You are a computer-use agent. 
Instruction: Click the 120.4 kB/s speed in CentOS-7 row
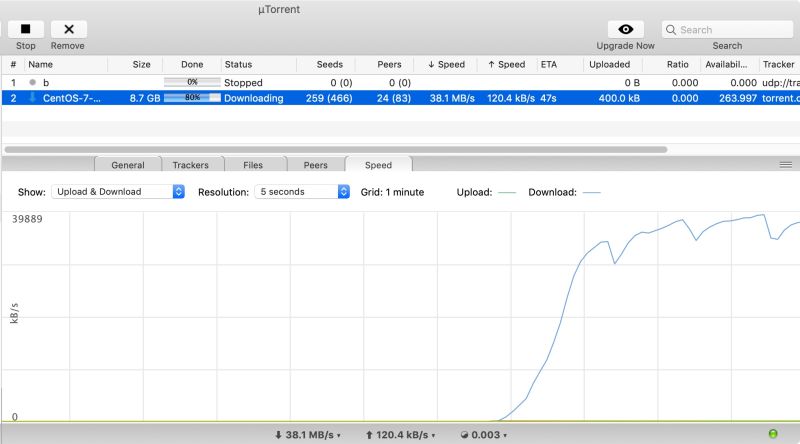pyautogui.click(x=511, y=98)
